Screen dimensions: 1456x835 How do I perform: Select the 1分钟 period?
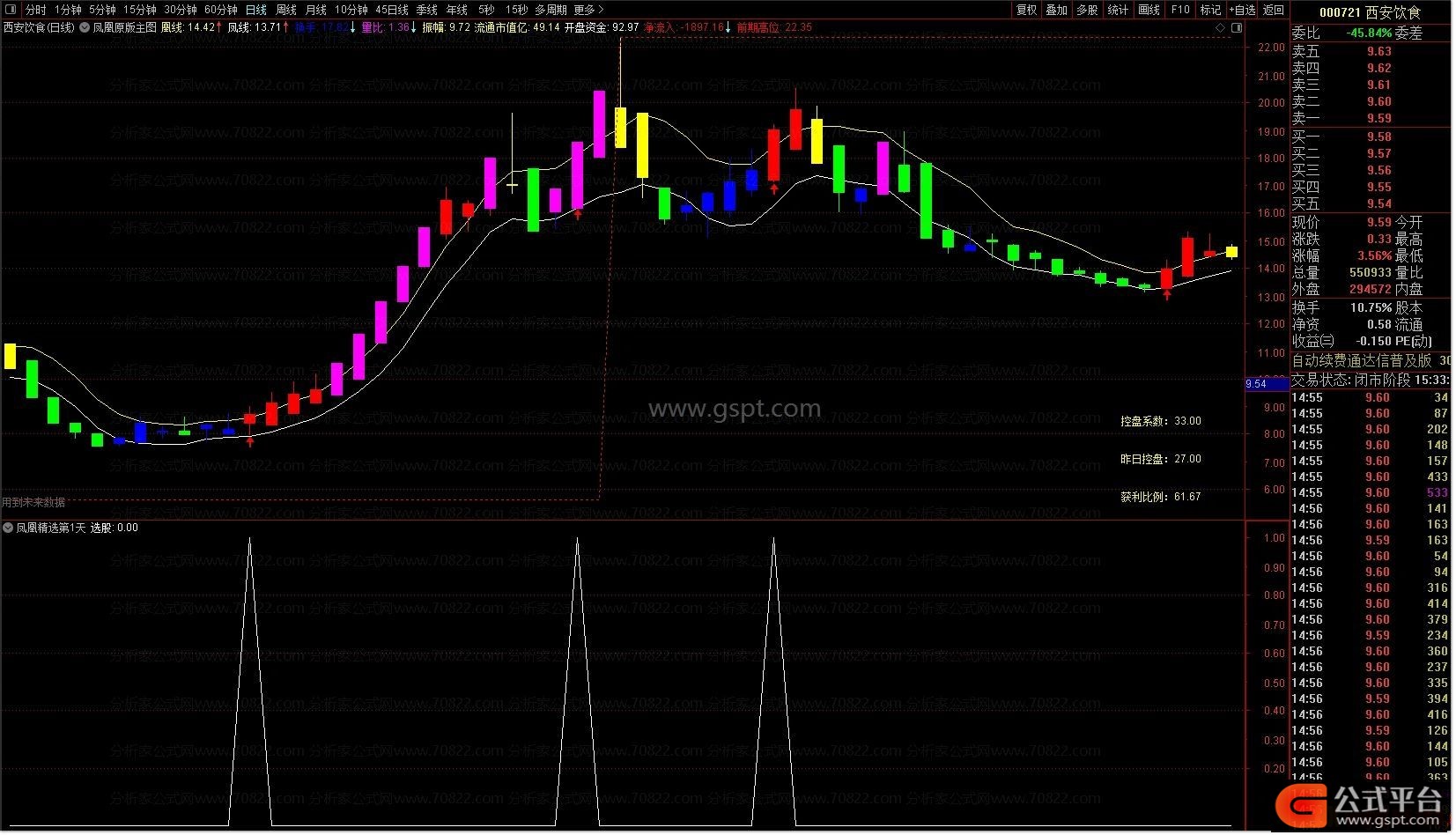click(68, 10)
